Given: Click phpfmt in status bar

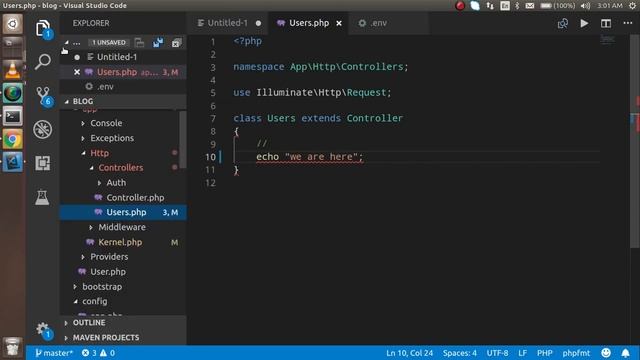Looking at the screenshot, I should click(576, 353).
